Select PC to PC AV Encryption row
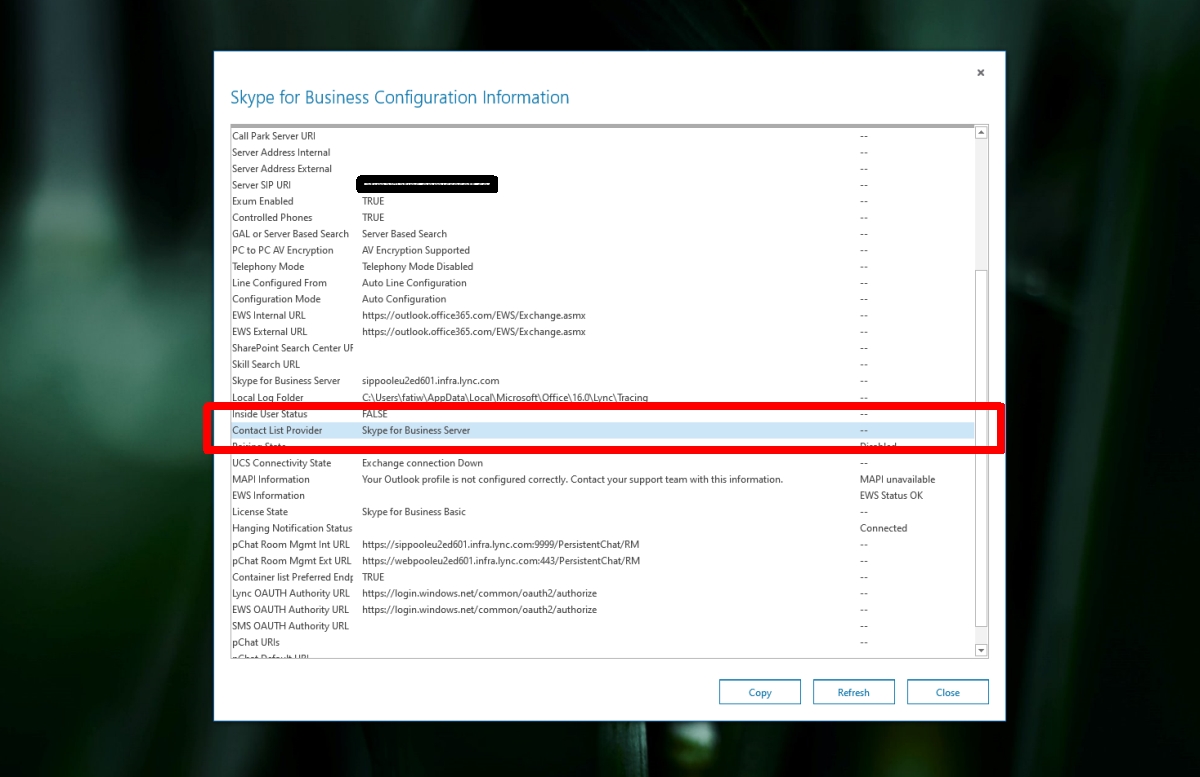Image resolution: width=1200 pixels, height=777 pixels. pyautogui.click(x=603, y=250)
